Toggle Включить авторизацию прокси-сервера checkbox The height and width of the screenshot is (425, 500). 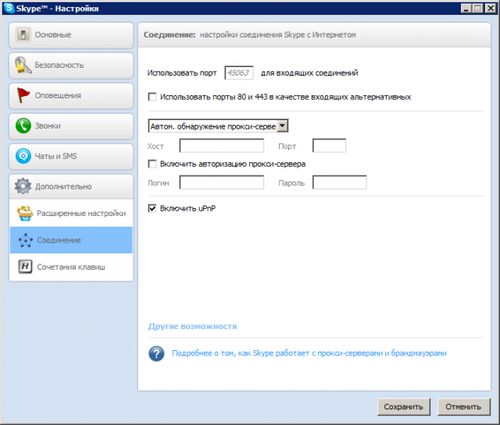[152, 164]
